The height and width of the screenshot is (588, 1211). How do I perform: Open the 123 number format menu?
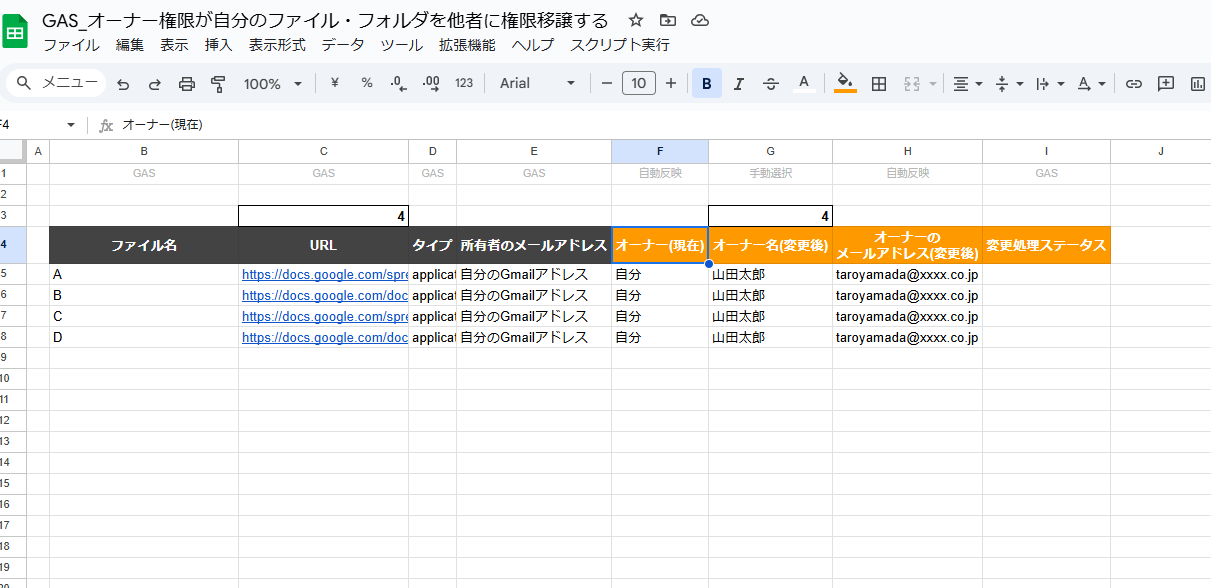pyautogui.click(x=464, y=83)
